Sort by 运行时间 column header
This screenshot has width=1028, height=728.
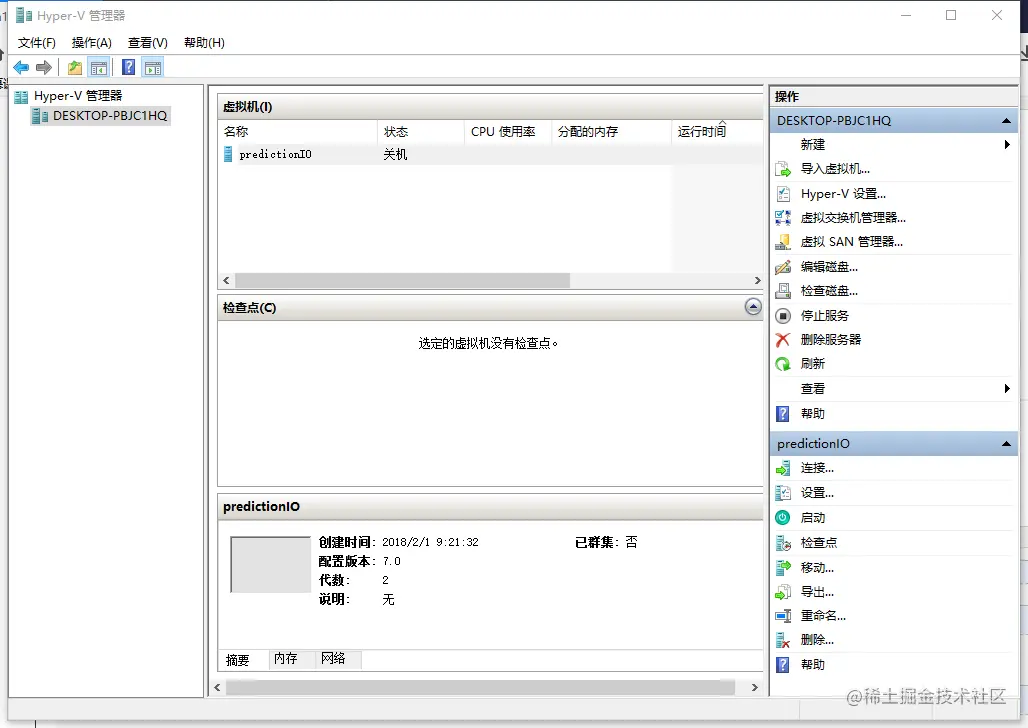[x=718, y=132]
